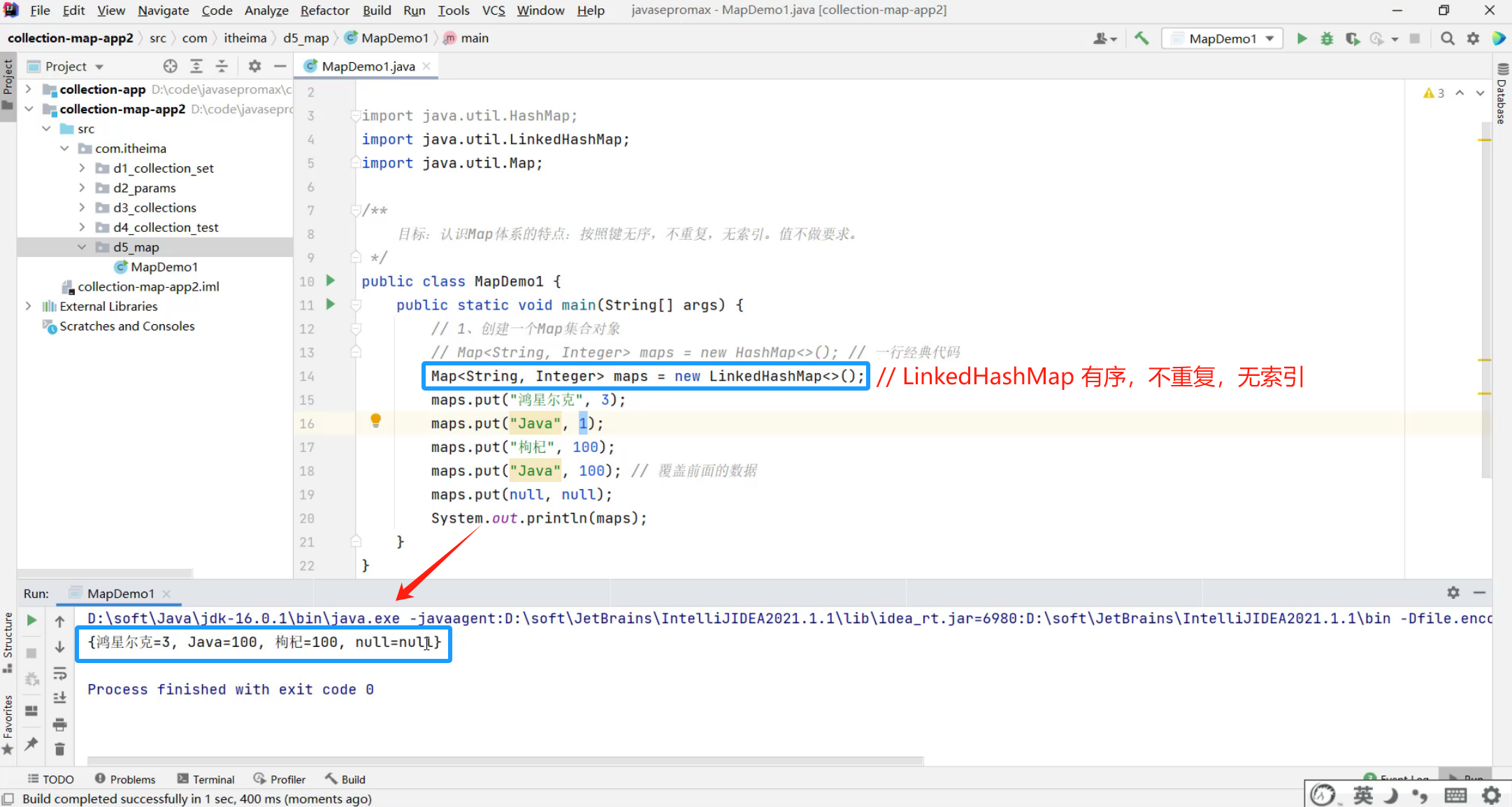1512x807 pixels.
Task: Clear console output with trash icon
Action: pyautogui.click(x=59, y=749)
